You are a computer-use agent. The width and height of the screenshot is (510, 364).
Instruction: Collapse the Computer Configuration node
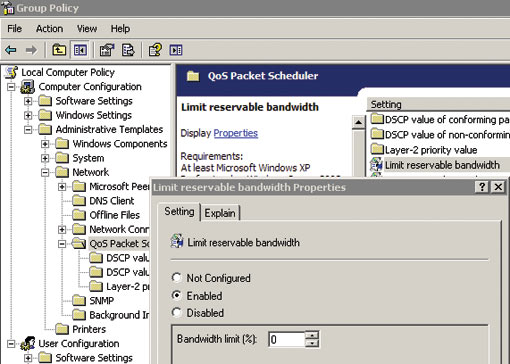(11, 87)
